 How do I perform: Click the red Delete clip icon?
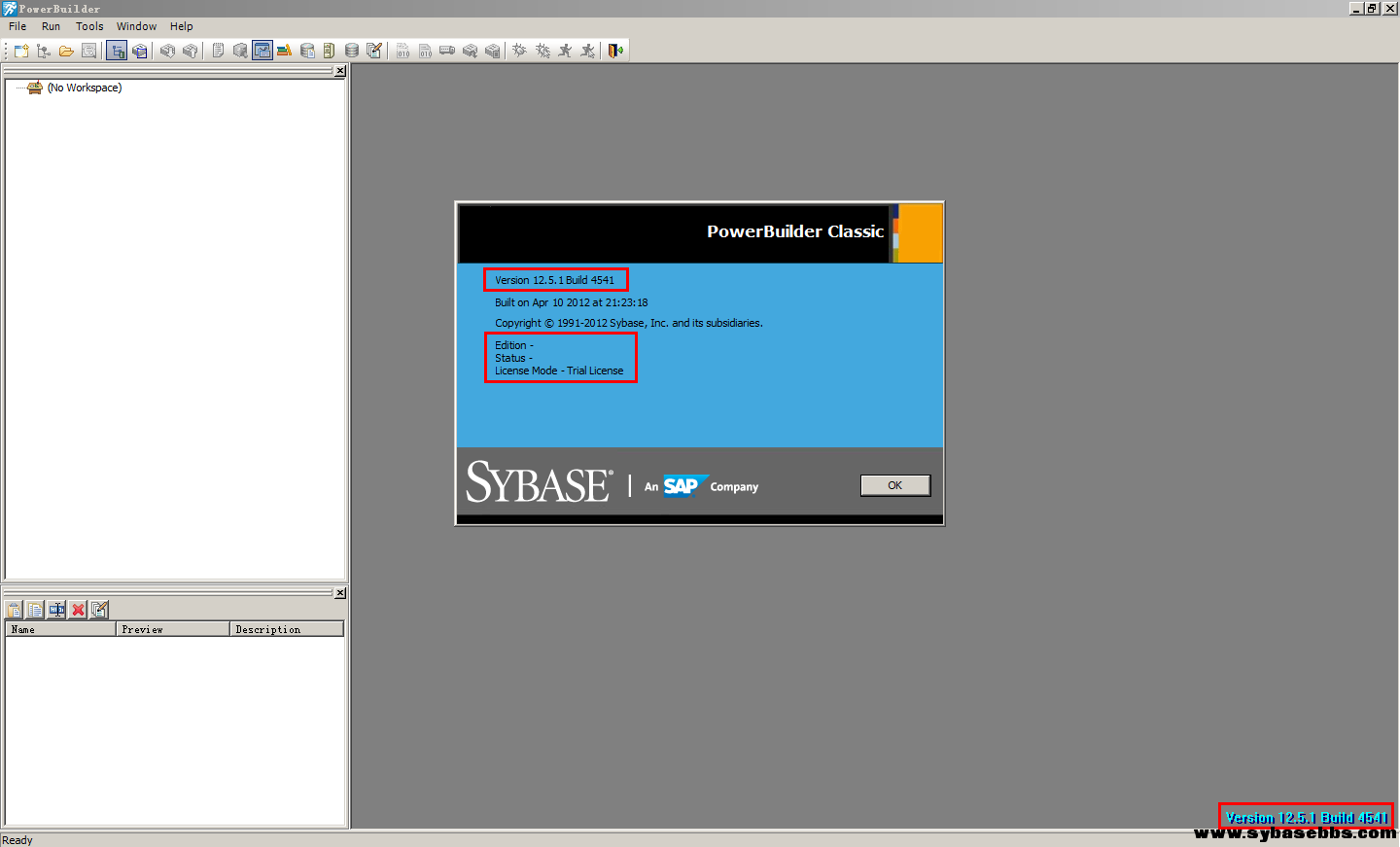[x=78, y=610]
